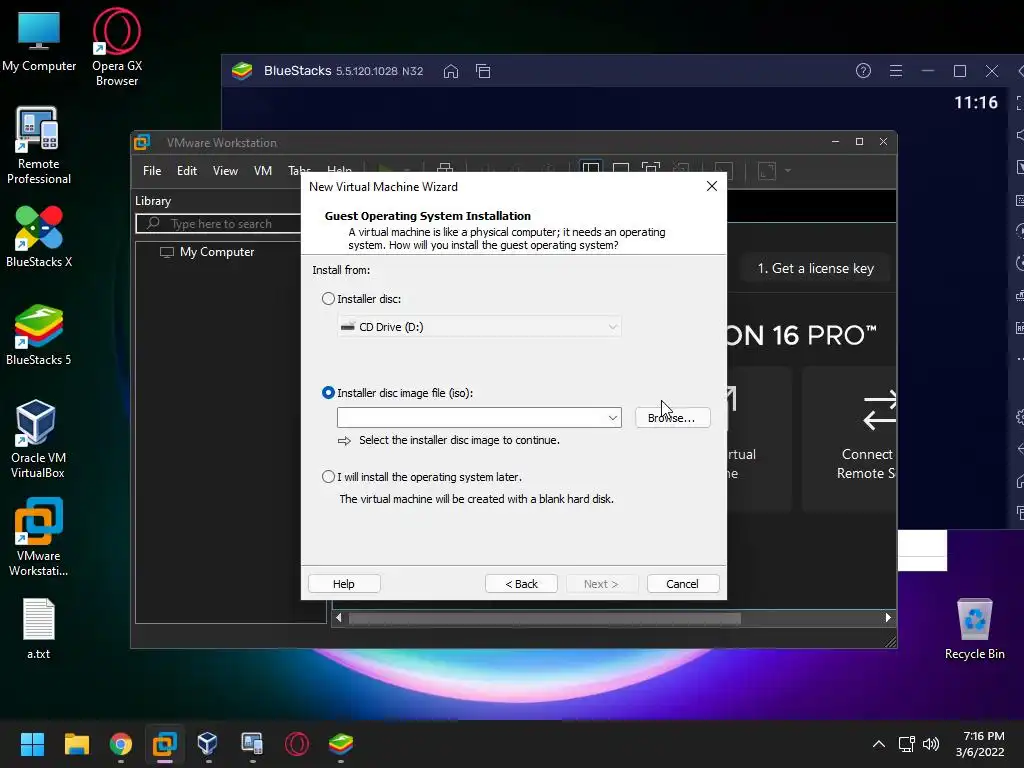The width and height of the screenshot is (1024, 768).
Task: Click BlueStacks side toolbar more options dots
Action: [x=1019, y=359]
